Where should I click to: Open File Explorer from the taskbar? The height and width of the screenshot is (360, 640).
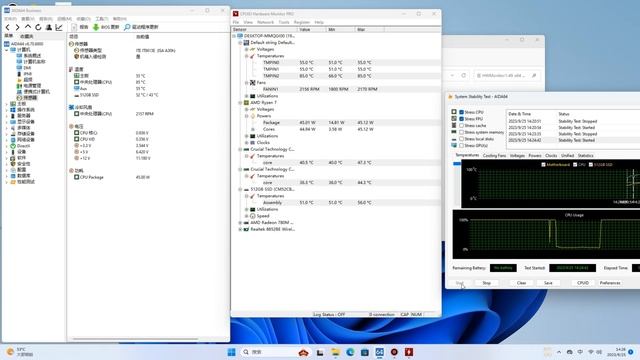click(x=336, y=352)
